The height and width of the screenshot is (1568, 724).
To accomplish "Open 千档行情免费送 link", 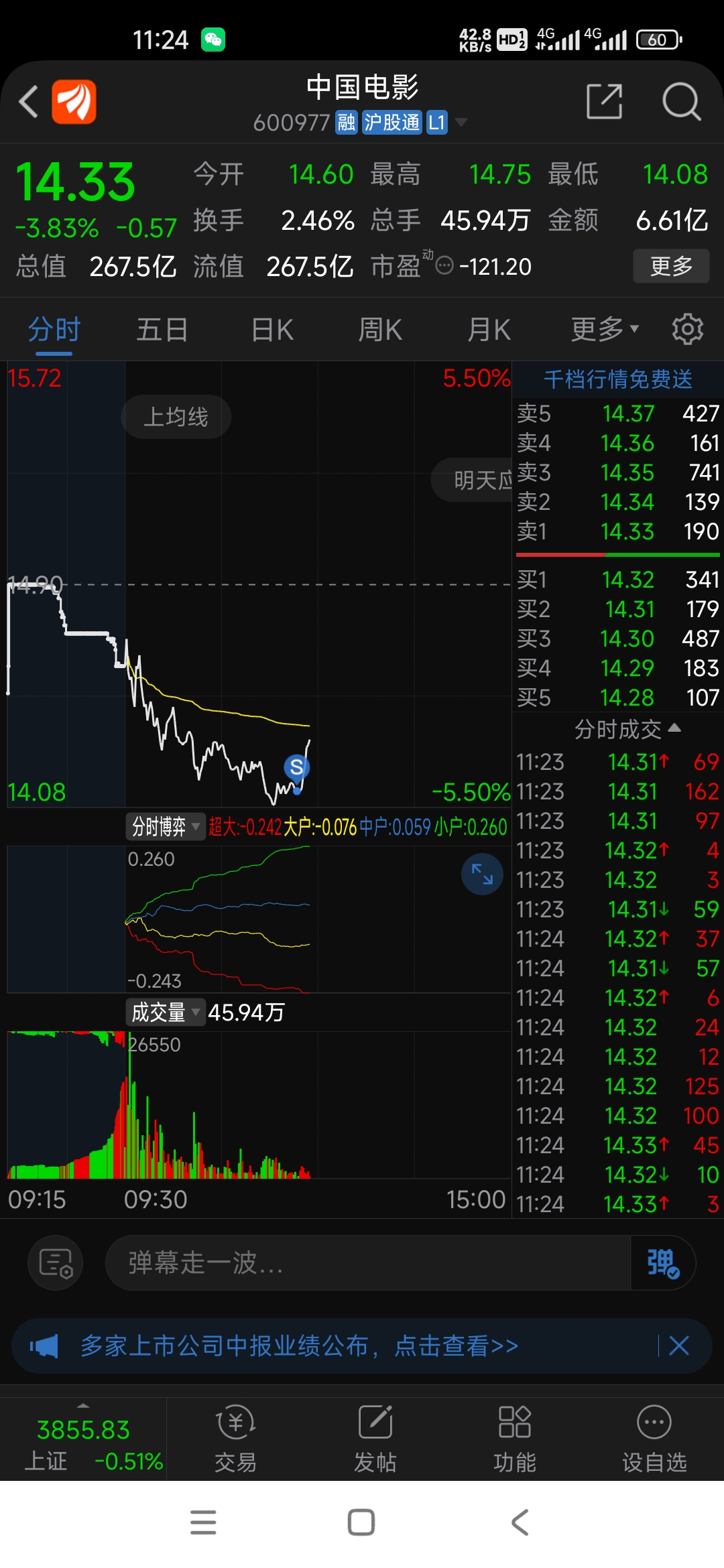I will [x=618, y=379].
